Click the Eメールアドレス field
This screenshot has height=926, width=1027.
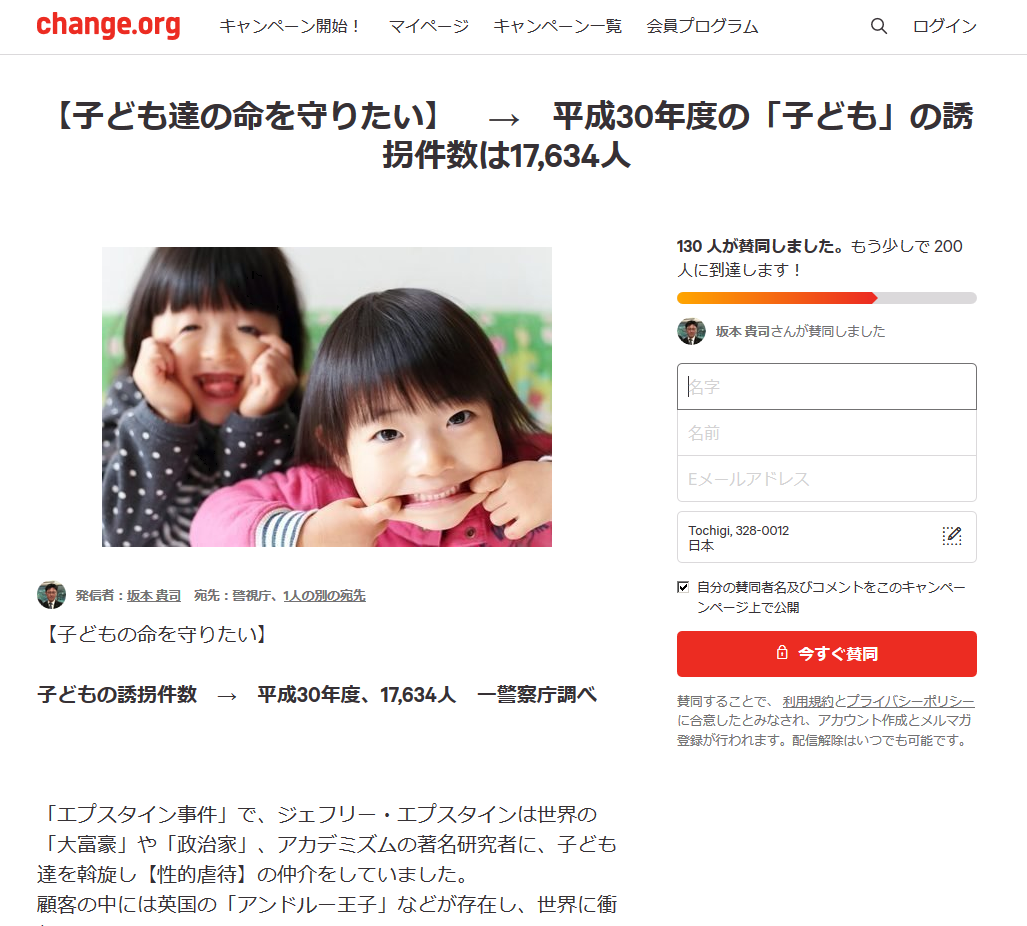(x=827, y=479)
